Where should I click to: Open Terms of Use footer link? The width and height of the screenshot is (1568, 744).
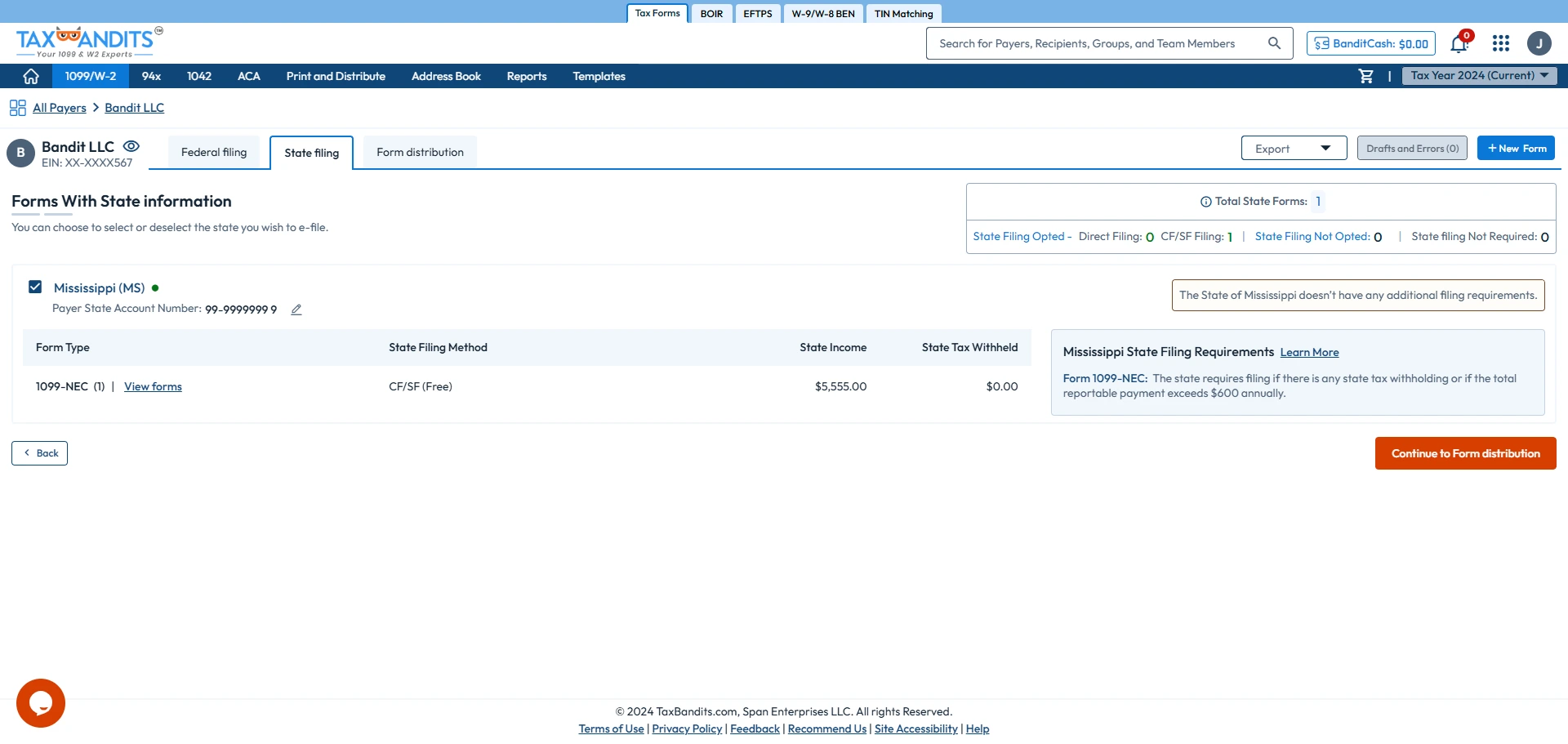(611, 729)
